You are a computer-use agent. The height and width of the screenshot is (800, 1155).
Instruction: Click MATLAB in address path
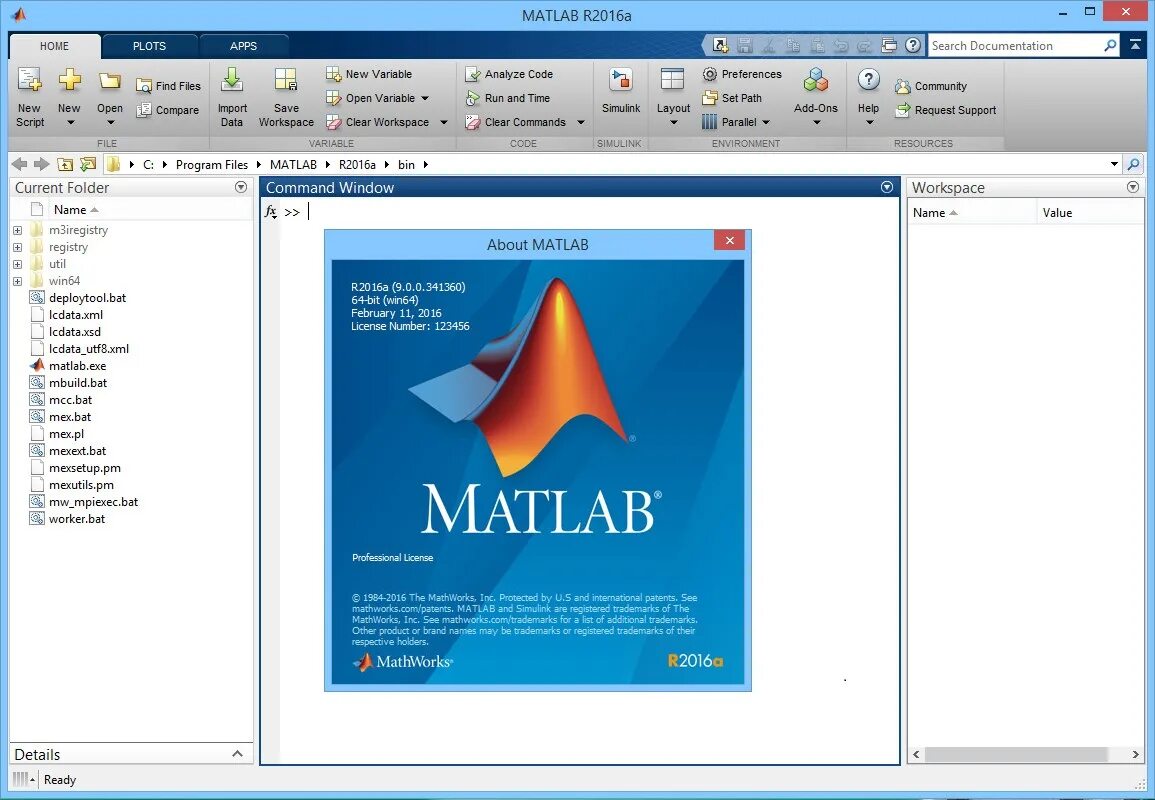click(293, 164)
